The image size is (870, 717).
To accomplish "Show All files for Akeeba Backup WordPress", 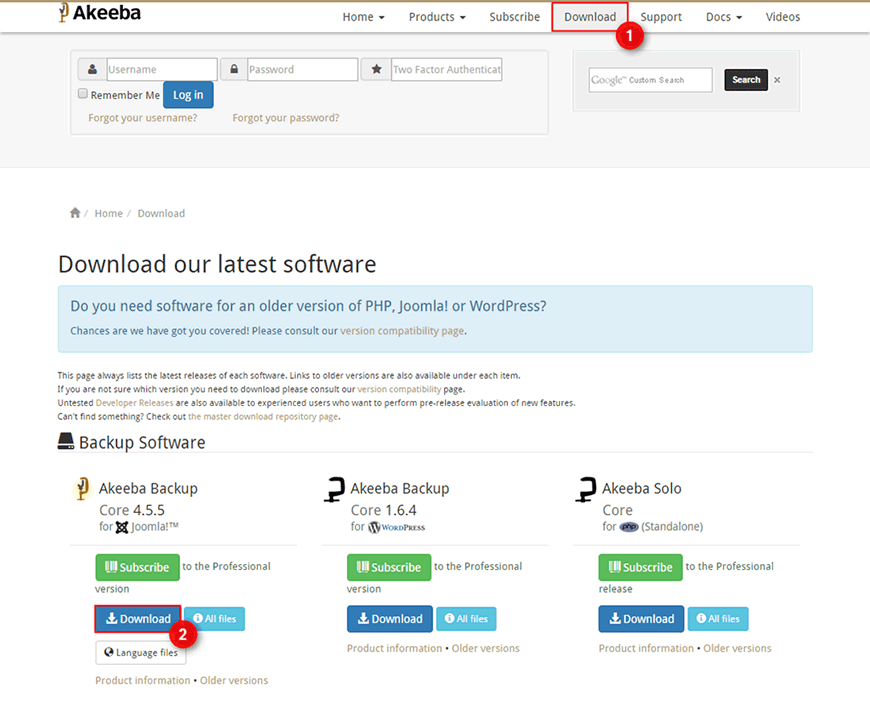I will (x=466, y=619).
